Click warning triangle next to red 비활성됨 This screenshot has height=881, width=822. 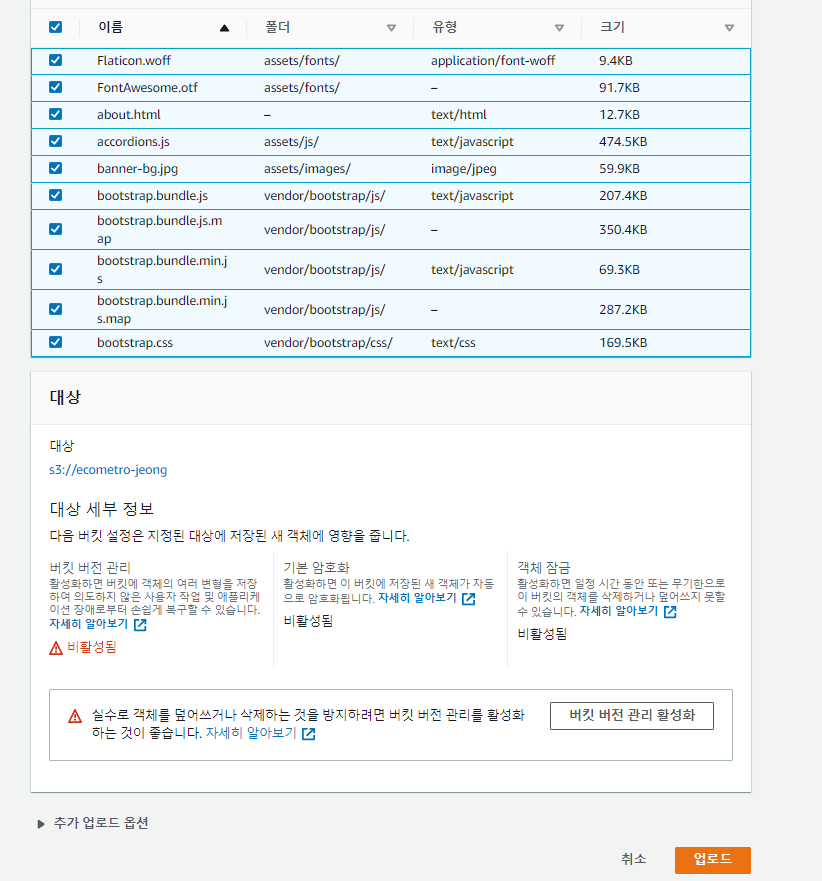point(56,648)
